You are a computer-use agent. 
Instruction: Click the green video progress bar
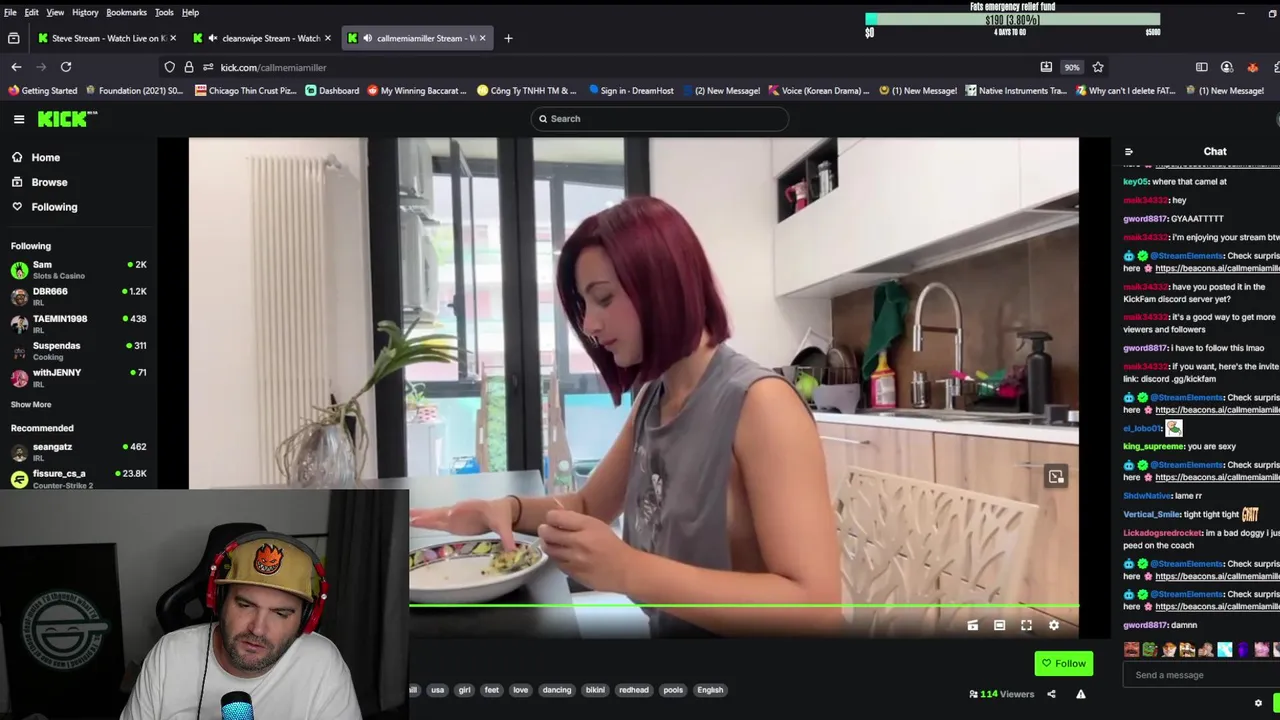(744, 605)
